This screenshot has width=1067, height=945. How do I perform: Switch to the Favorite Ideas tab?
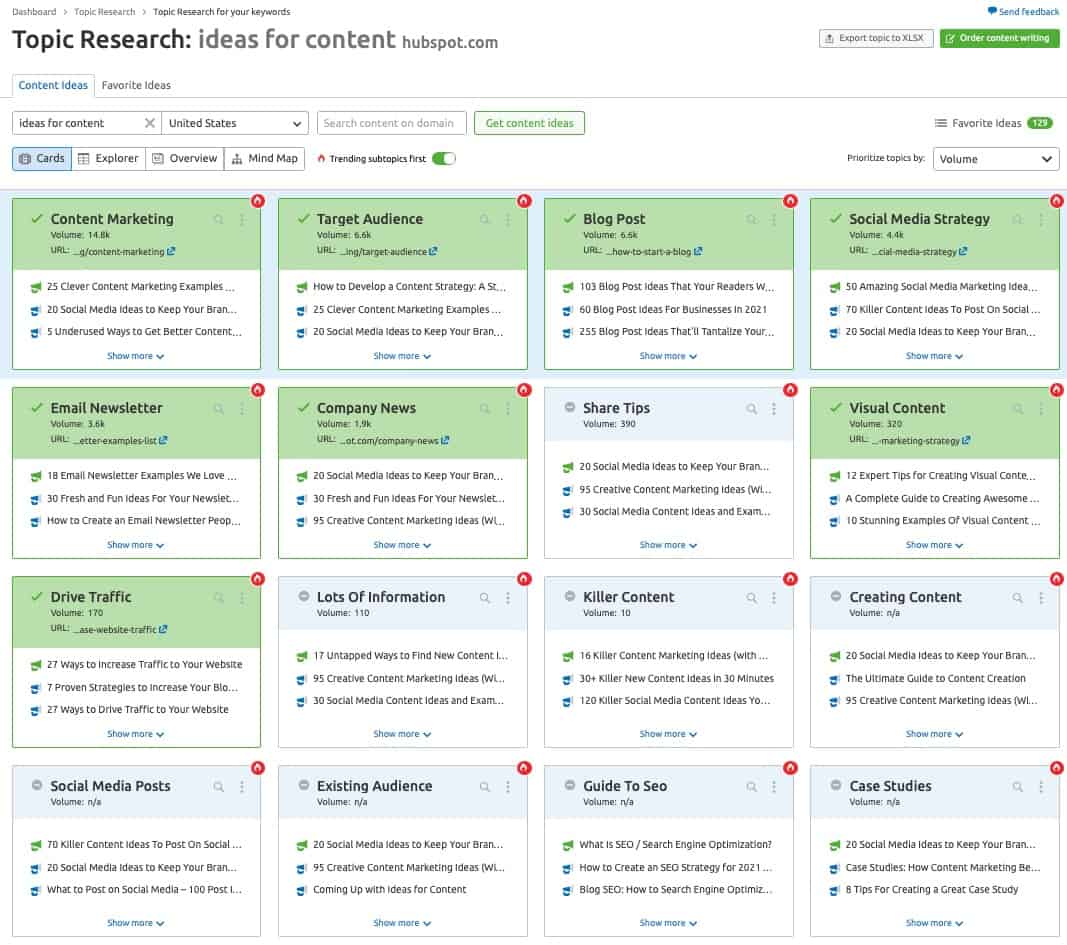point(135,85)
